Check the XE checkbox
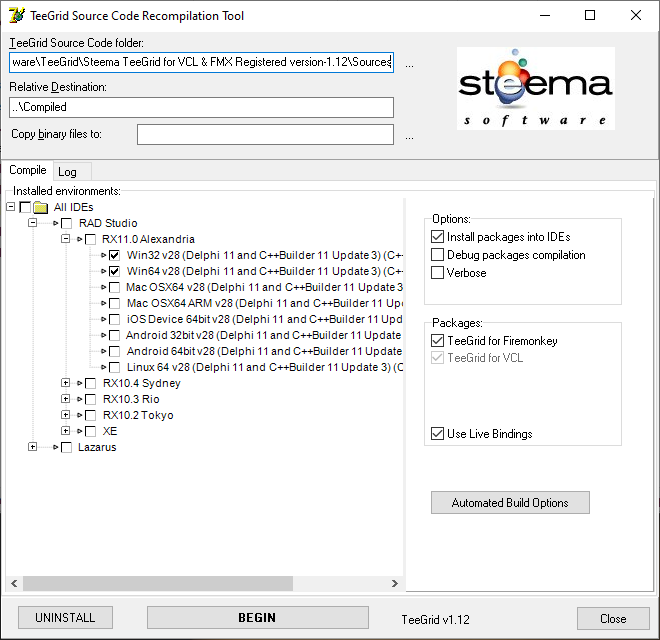This screenshot has height=640, width=660. [90, 431]
